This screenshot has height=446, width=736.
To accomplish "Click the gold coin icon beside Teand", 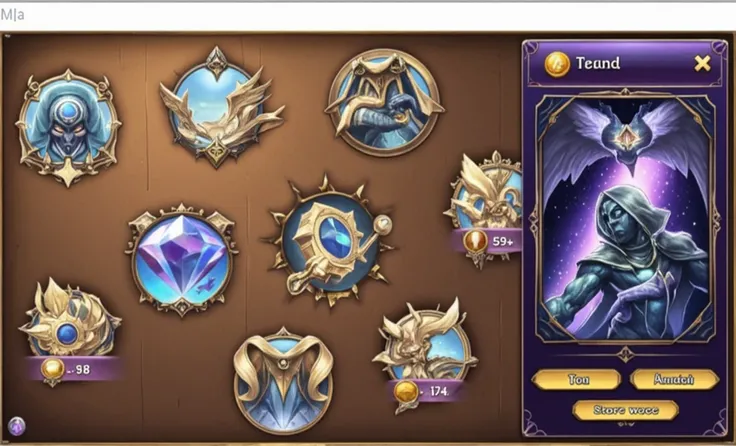I will pyautogui.click(x=557, y=64).
